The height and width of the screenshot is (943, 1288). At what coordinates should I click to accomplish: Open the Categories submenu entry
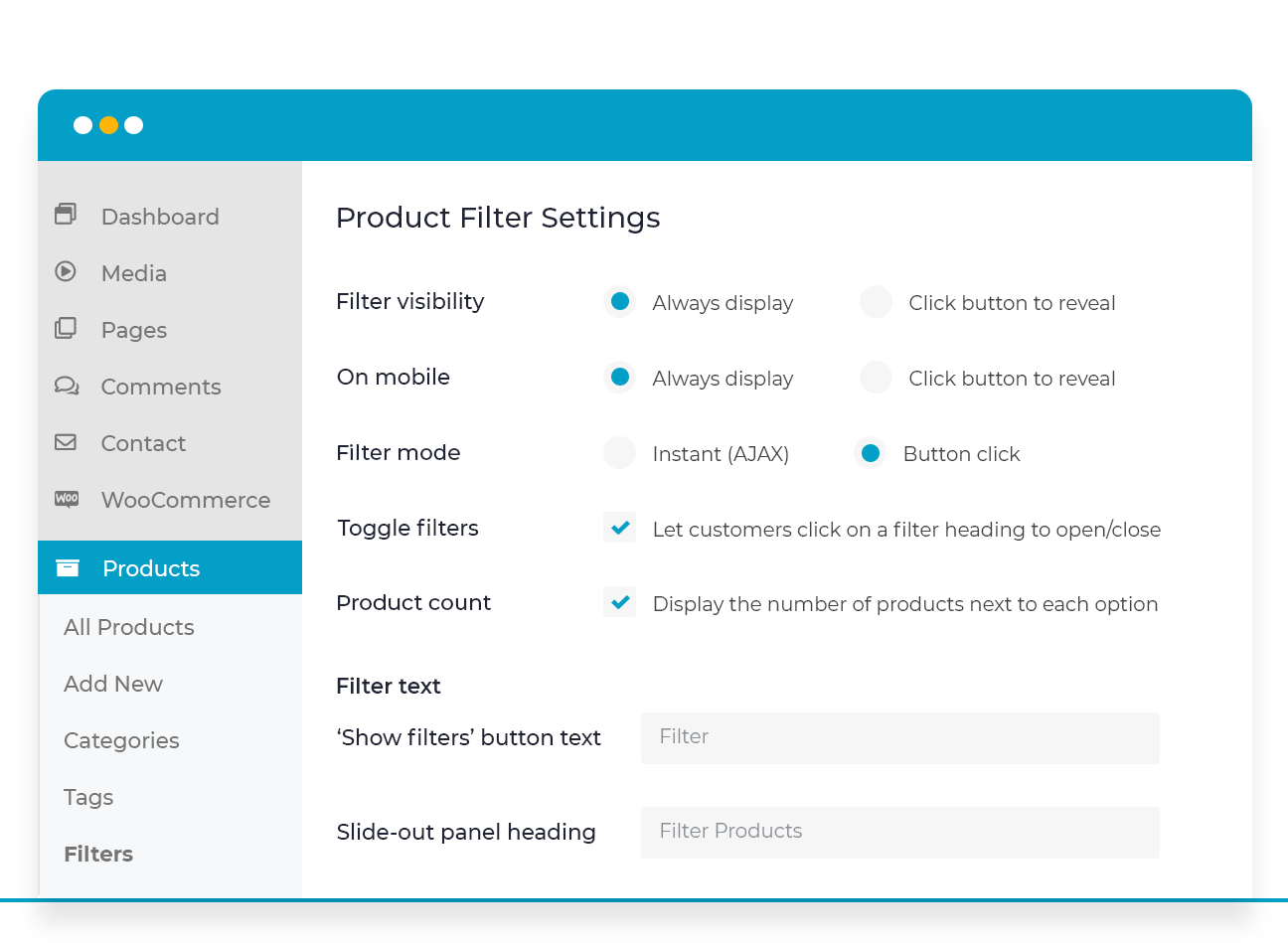tap(121, 740)
